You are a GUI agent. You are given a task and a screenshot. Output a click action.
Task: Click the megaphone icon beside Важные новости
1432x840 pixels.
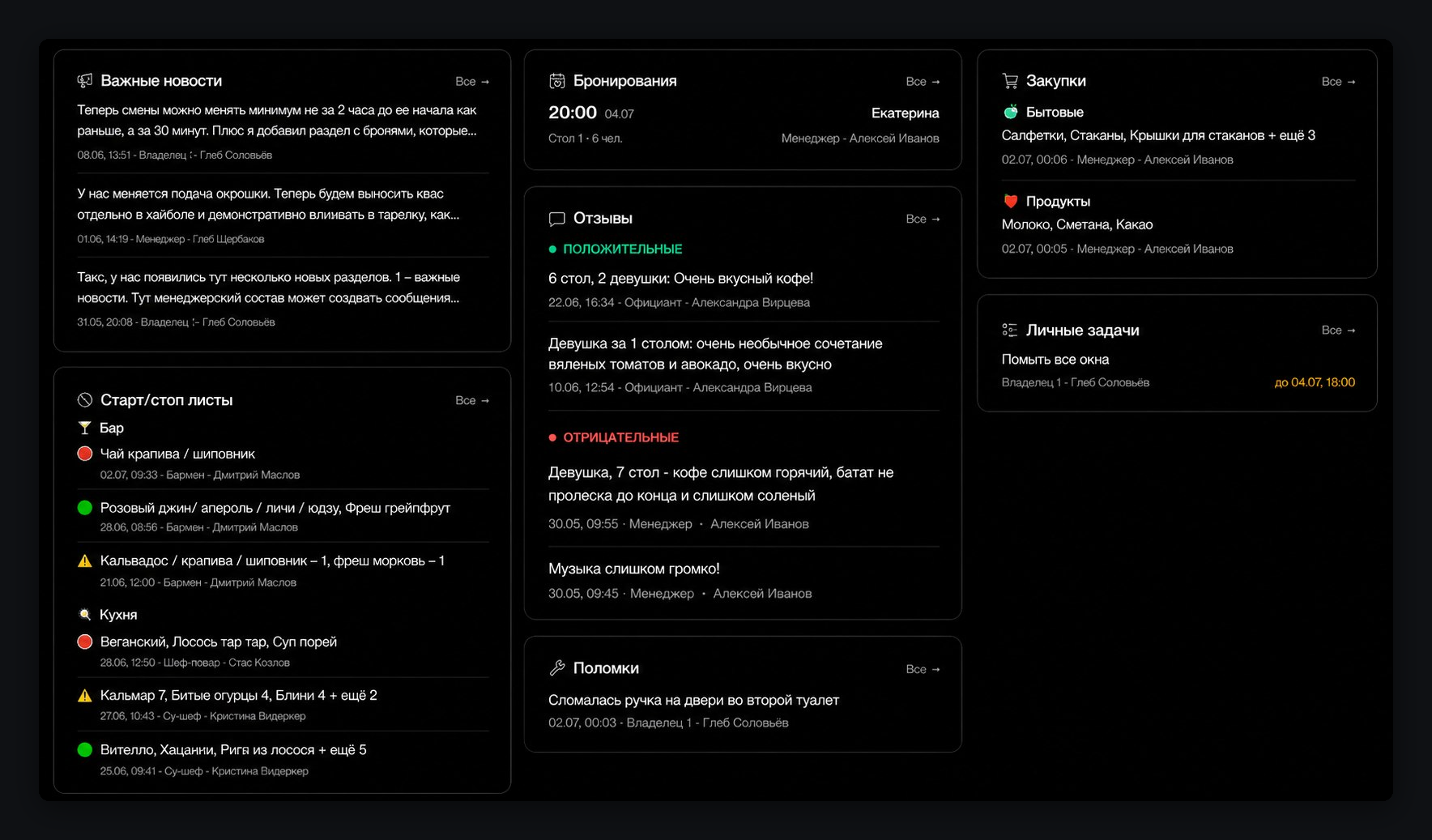click(84, 81)
